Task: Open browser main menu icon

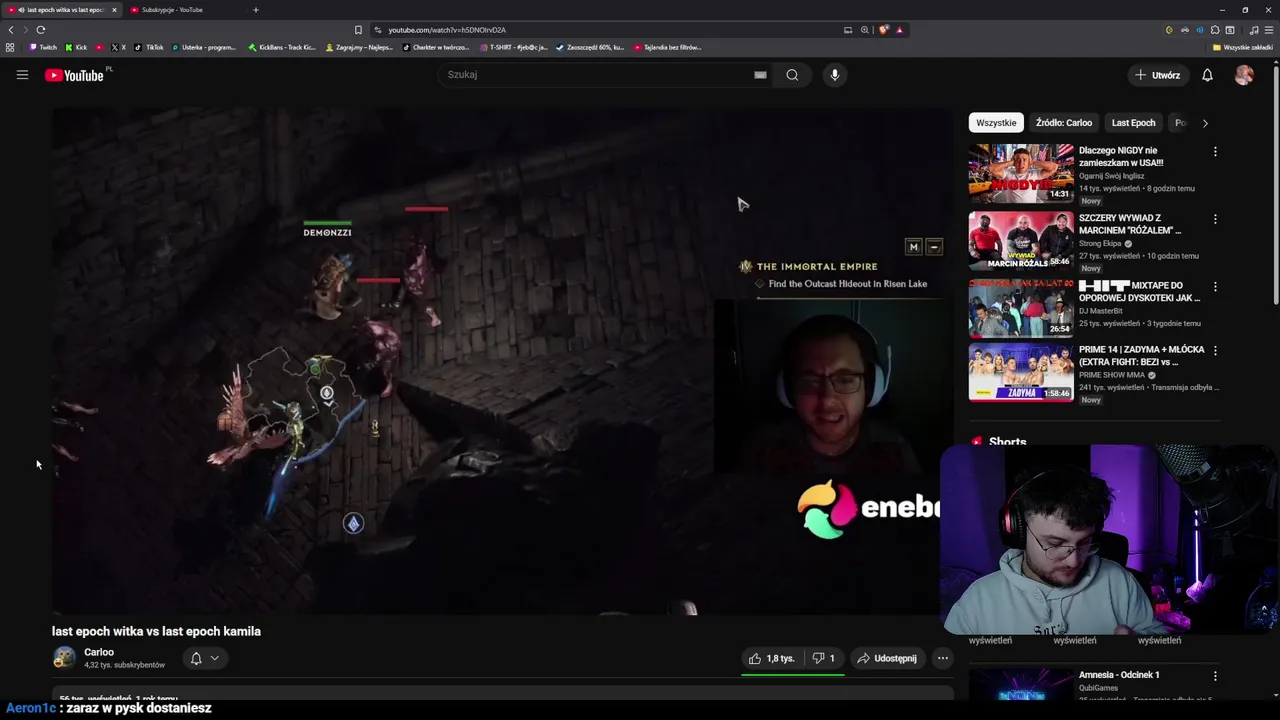Action: (1269, 30)
